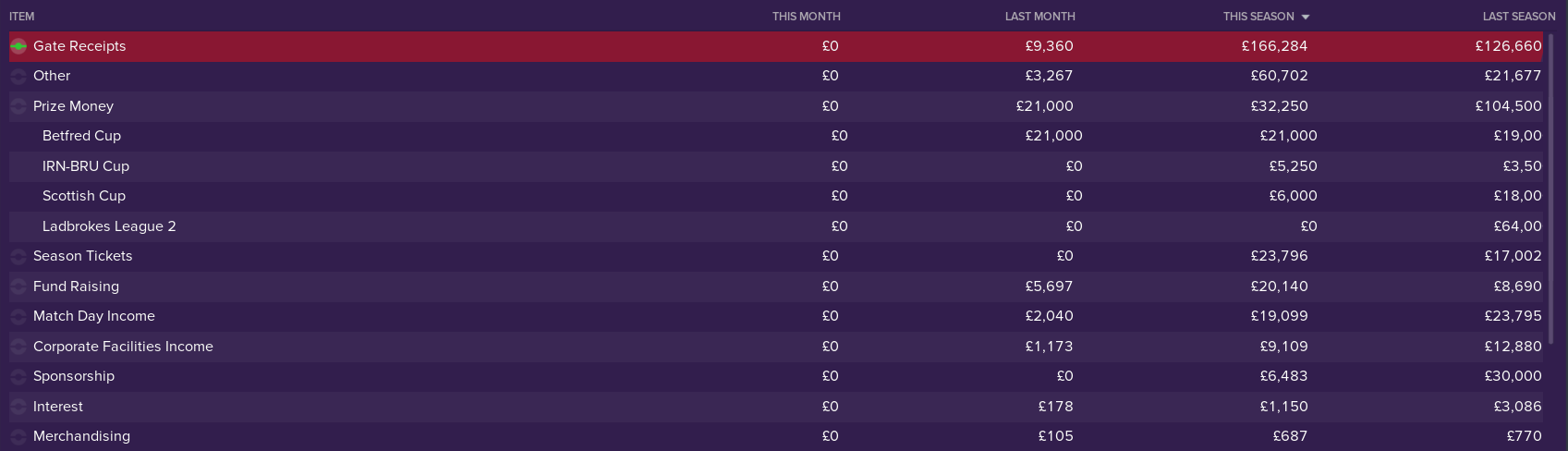Sort the table by the Item header
This screenshot has width=1568, height=451.
(22, 17)
